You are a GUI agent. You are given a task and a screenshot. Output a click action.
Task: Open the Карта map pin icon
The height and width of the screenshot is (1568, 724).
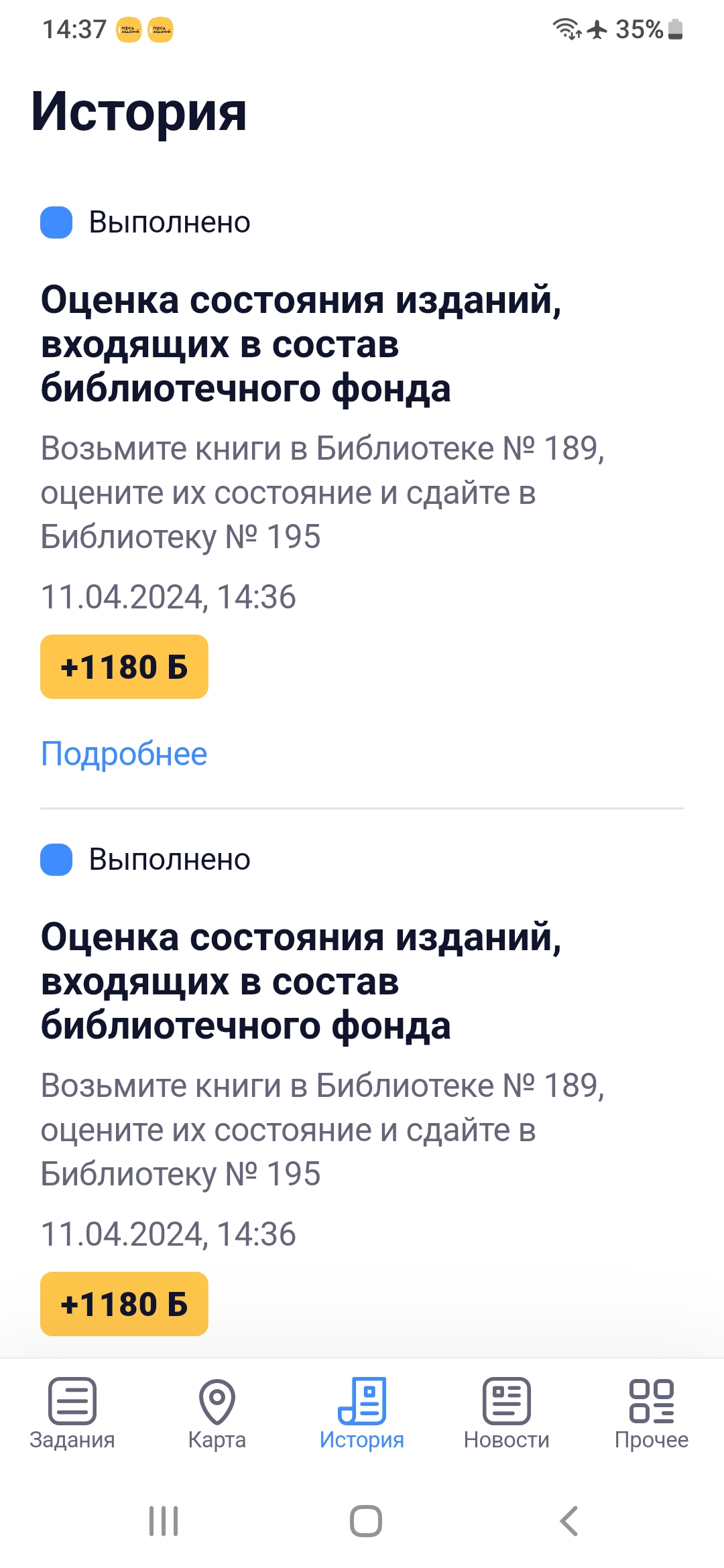[217, 1401]
